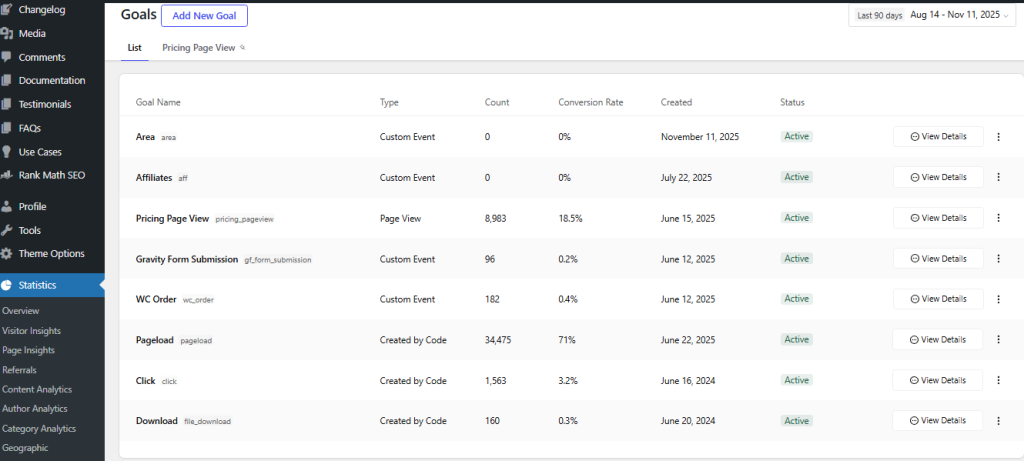Click the Comments speech bubble icon
The height and width of the screenshot is (461, 1024).
[7, 57]
